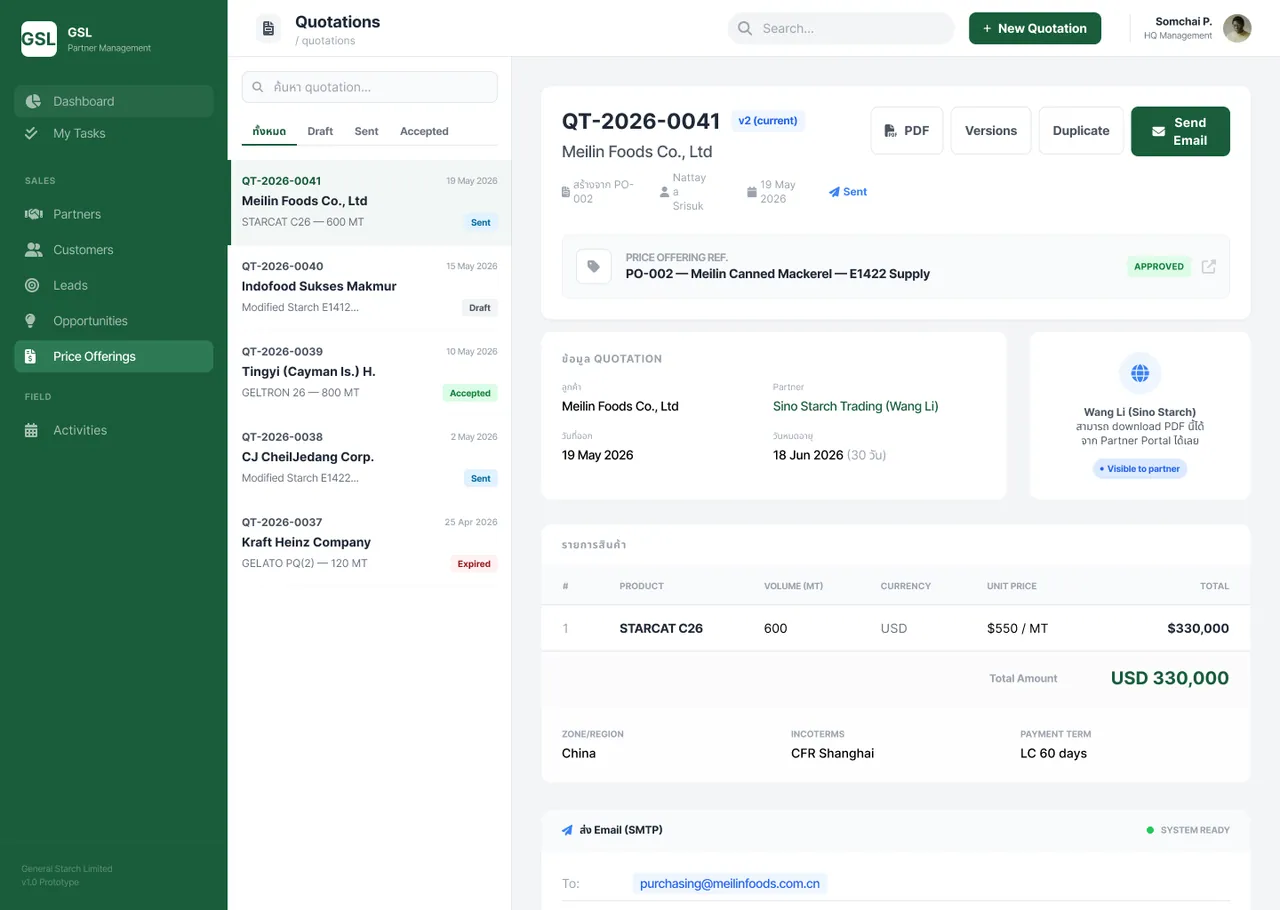This screenshot has height=910, width=1280.
Task: Click the $550 / MT unit price
Action: 1017,629
